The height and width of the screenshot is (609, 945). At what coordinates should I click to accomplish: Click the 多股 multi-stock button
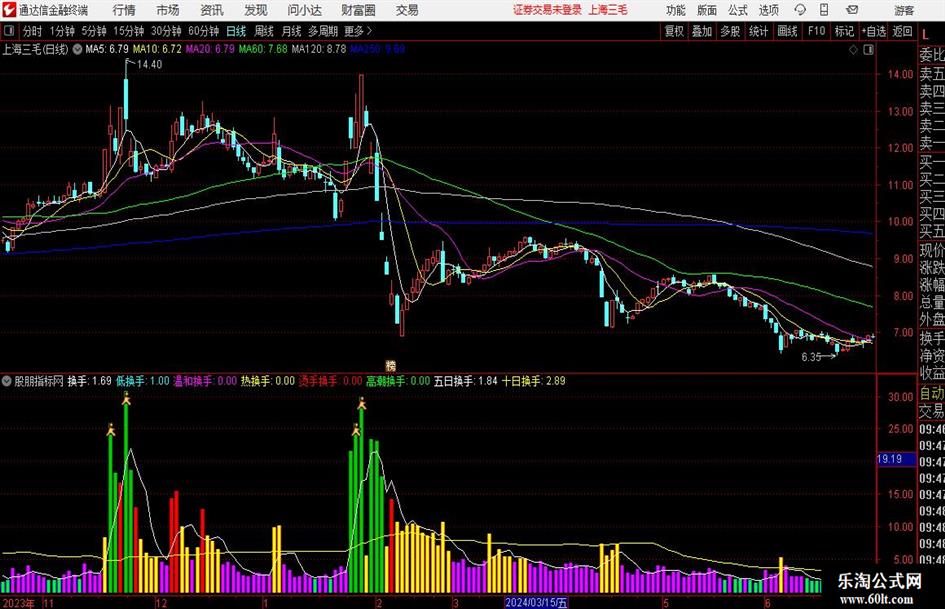tap(730, 31)
